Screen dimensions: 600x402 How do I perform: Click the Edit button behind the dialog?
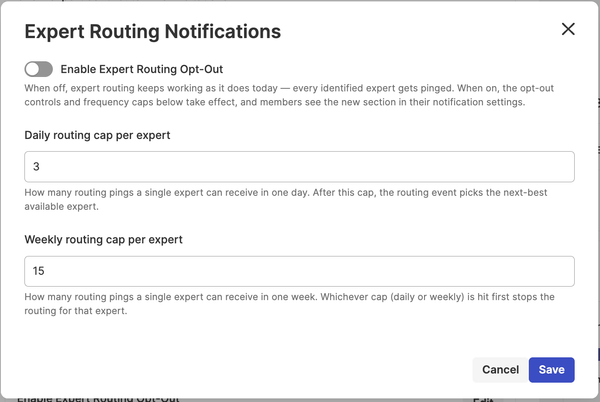point(483,400)
